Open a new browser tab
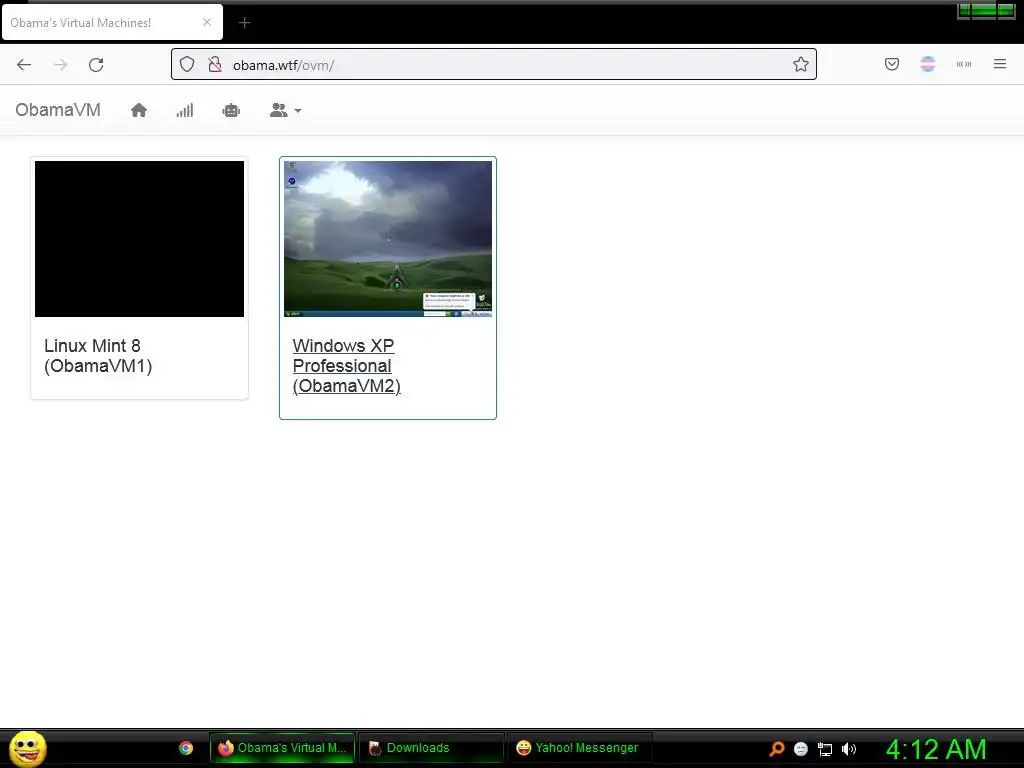Viewport: 1024px width, 768px height. pyautogui.click(x=244, y=23)
